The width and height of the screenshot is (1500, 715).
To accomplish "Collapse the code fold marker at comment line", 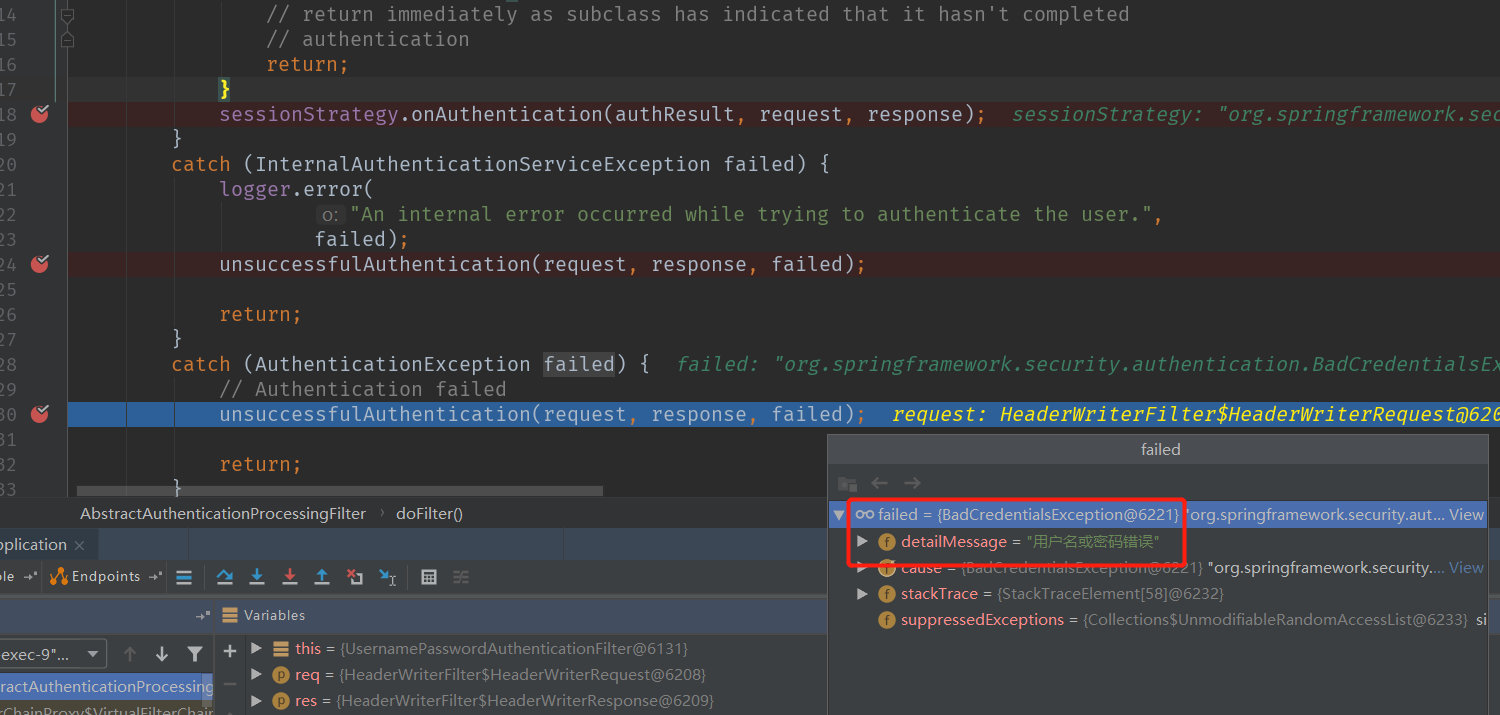I will point(67,16).
